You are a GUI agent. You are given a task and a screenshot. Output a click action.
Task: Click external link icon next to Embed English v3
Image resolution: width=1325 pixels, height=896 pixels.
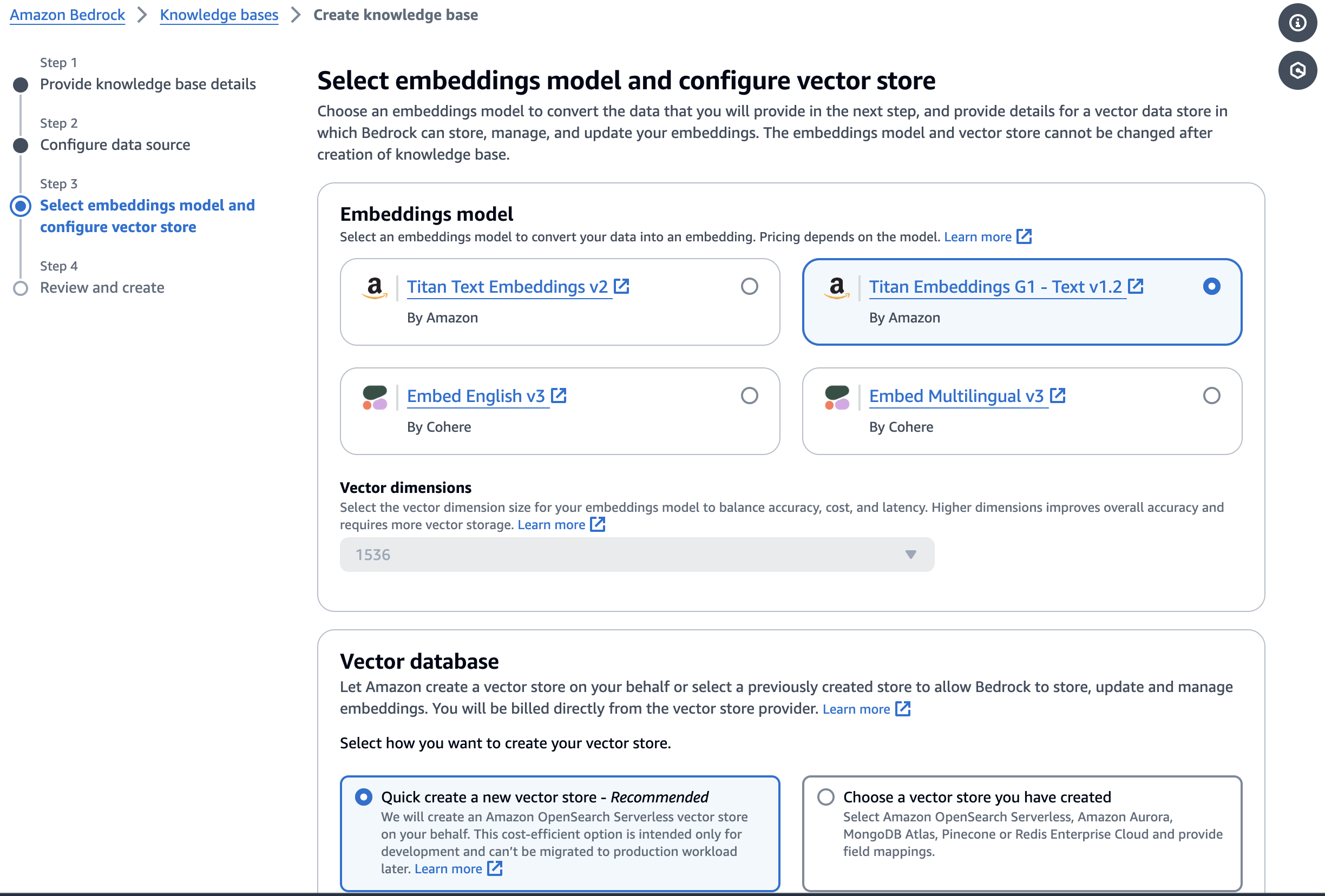point(559,396)
